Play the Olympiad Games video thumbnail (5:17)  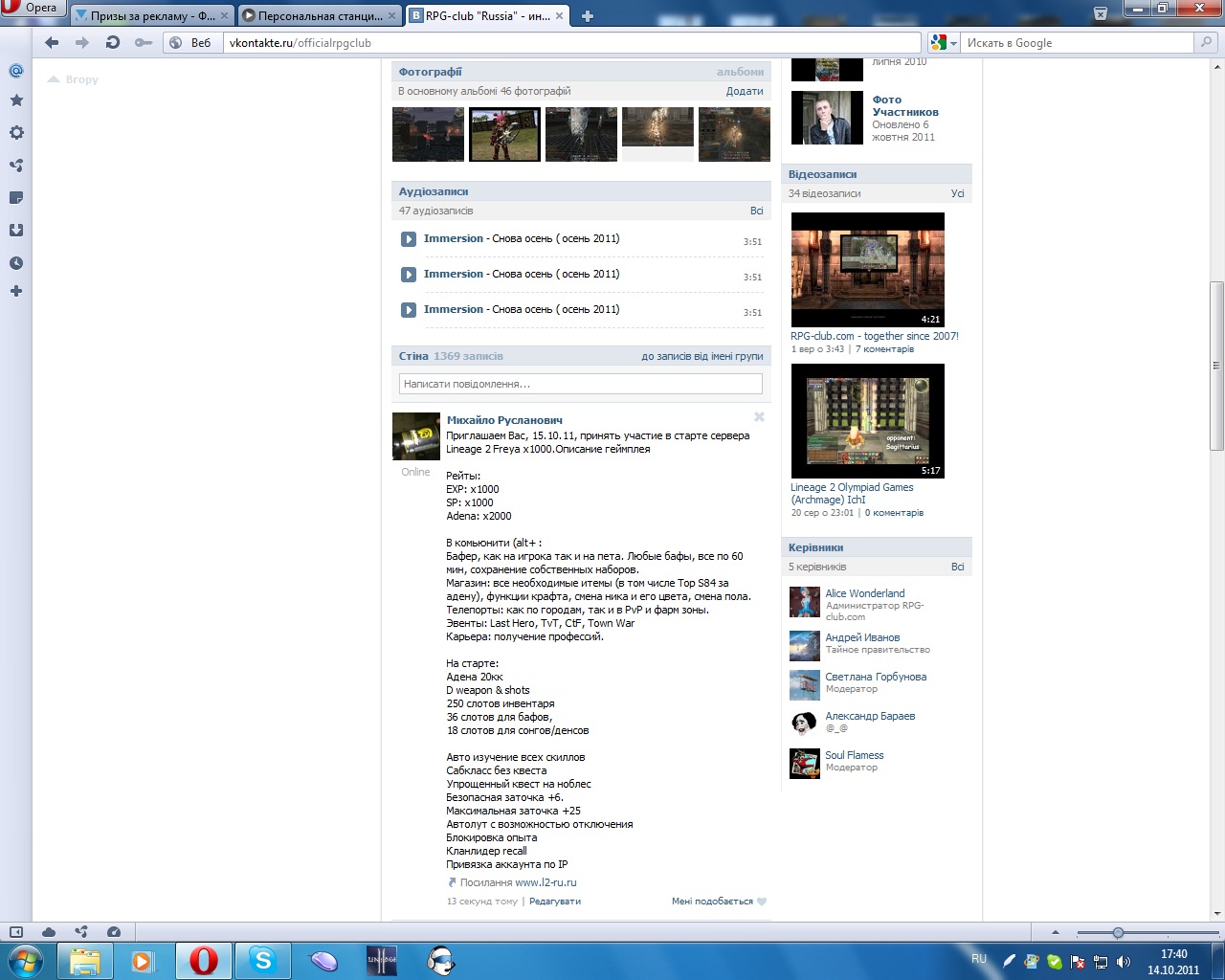coord(868,421)
